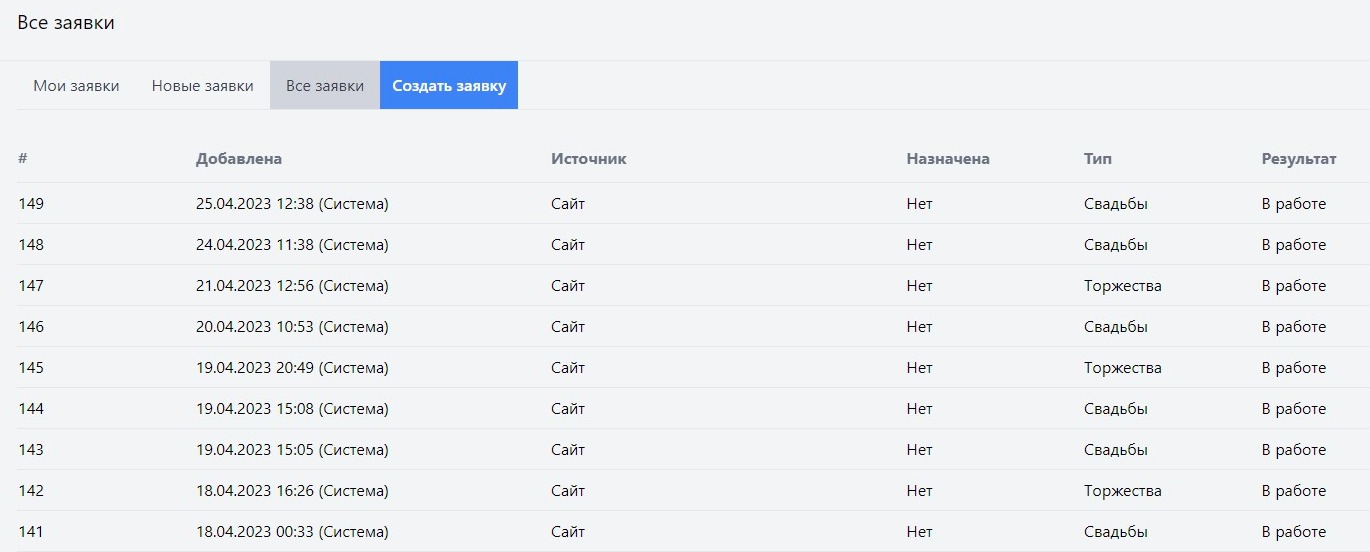Image resolution: width=1370 pixels, height=552 pixels.
Task: Open request number 149
Action: (31, 204)
